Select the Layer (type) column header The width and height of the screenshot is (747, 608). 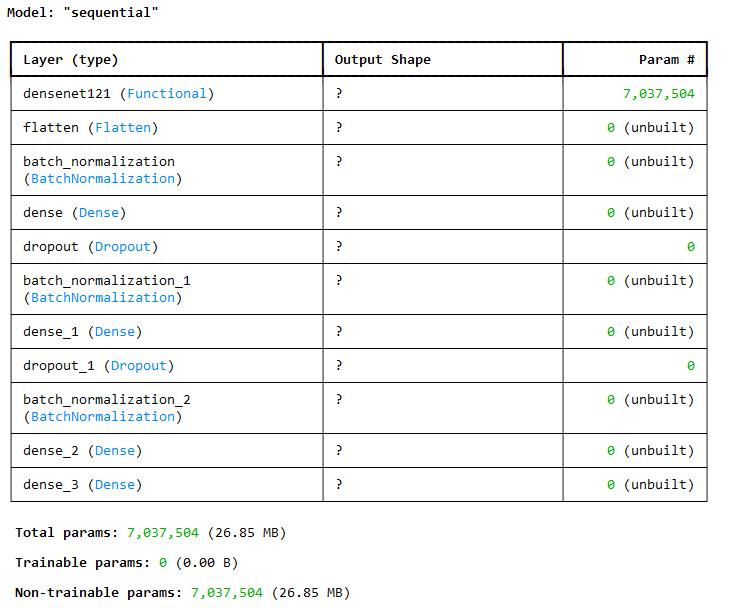pyautogui.click(x=71, y=60)
